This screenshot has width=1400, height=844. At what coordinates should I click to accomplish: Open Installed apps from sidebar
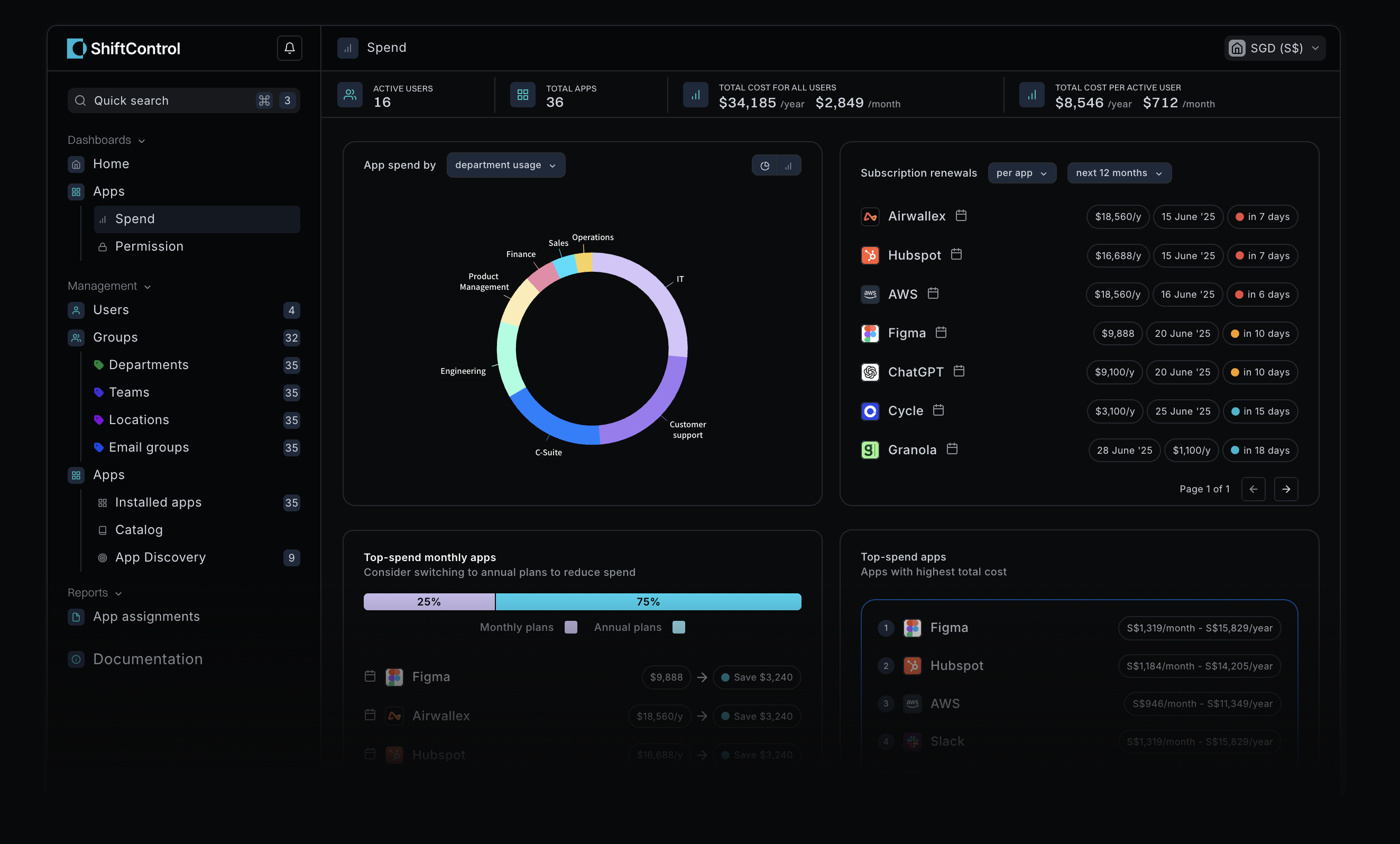158,502
